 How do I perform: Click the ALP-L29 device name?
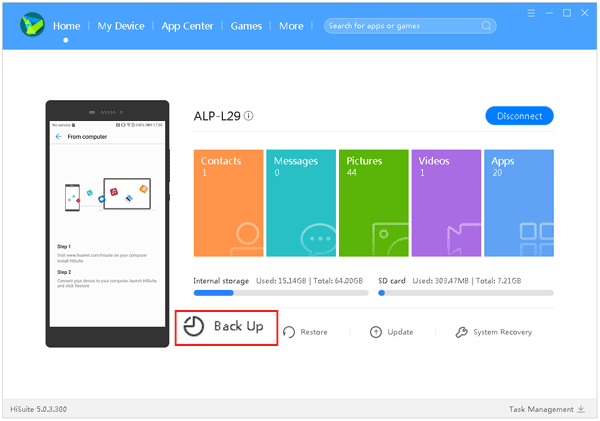(217, 116)
